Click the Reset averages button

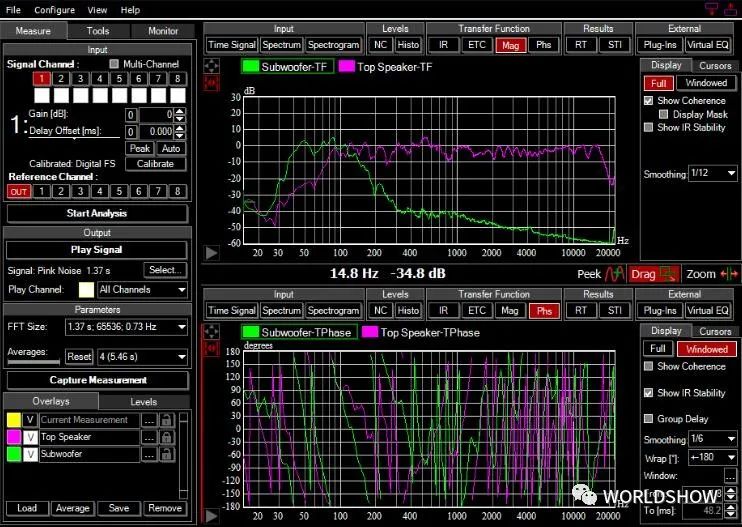click(x=79, y=357)
